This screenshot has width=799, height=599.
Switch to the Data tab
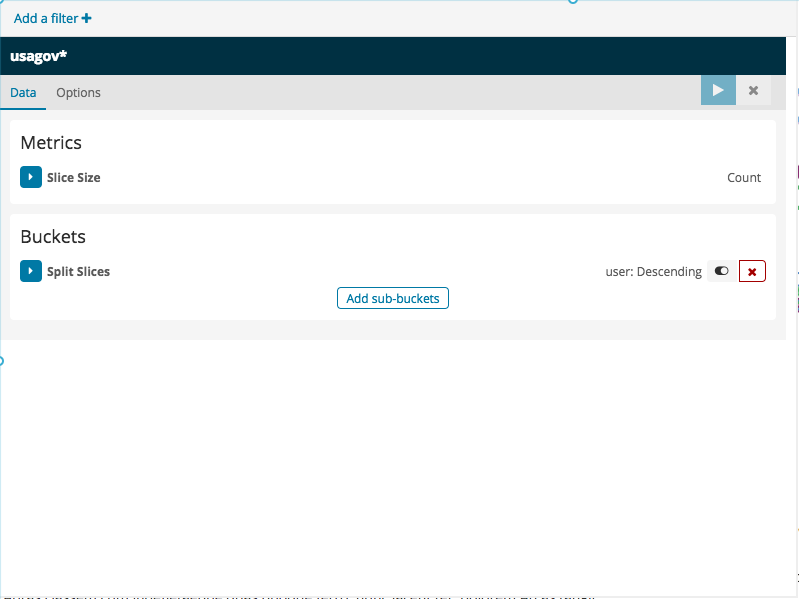coord(23,93)
